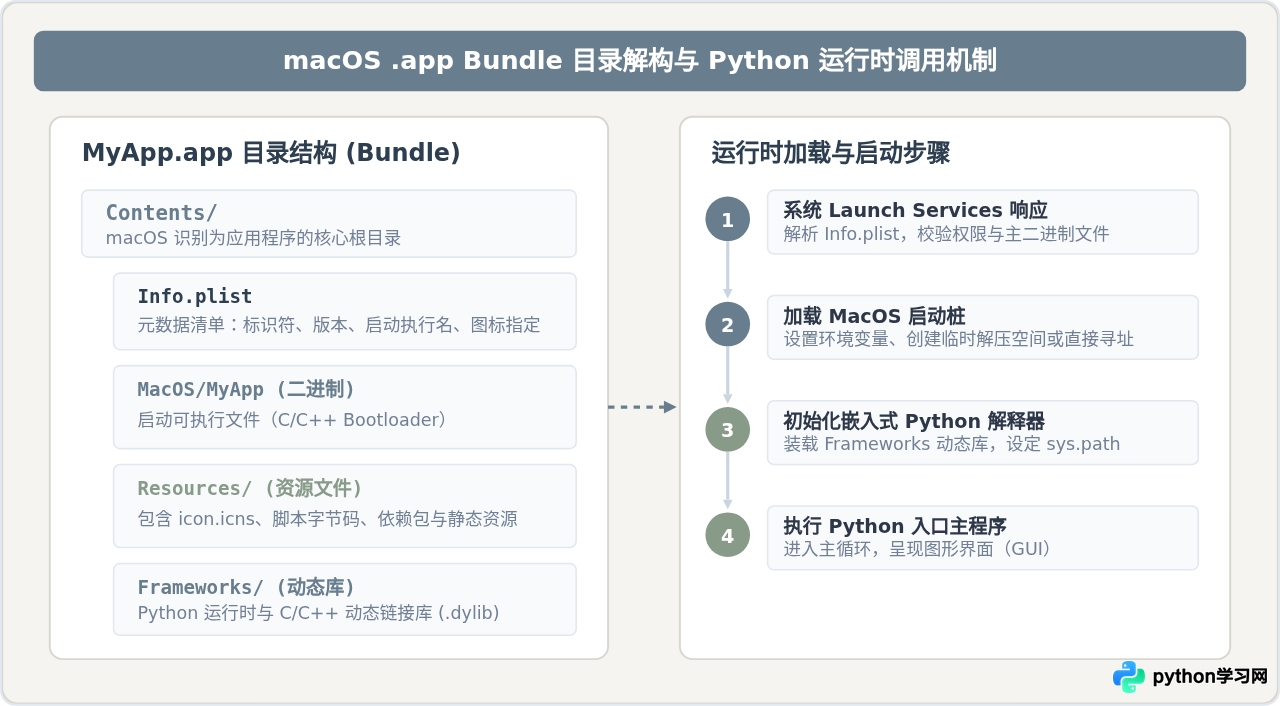
Task: Click the 'macOS 识别为应用程序的核心根目录' description
Action: 253,238
